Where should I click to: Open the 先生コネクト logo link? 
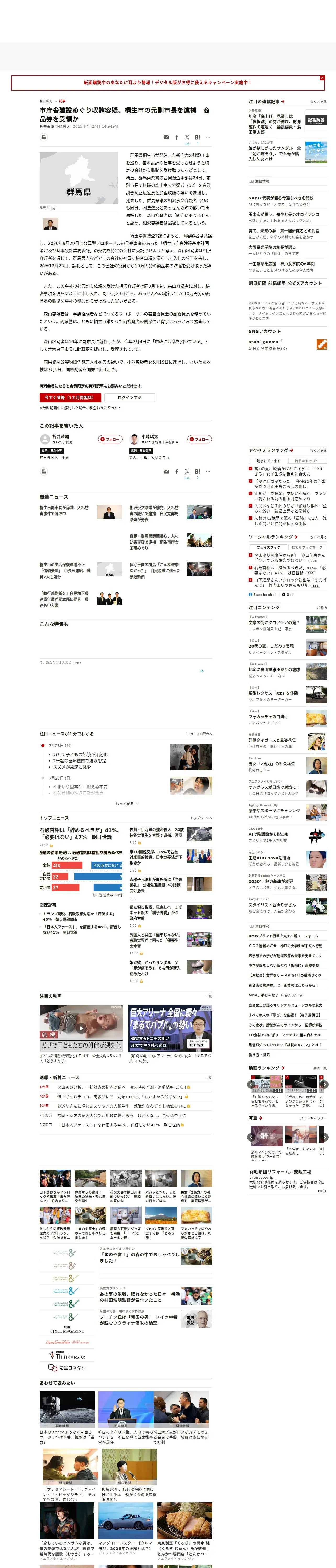click(66, 1368)
